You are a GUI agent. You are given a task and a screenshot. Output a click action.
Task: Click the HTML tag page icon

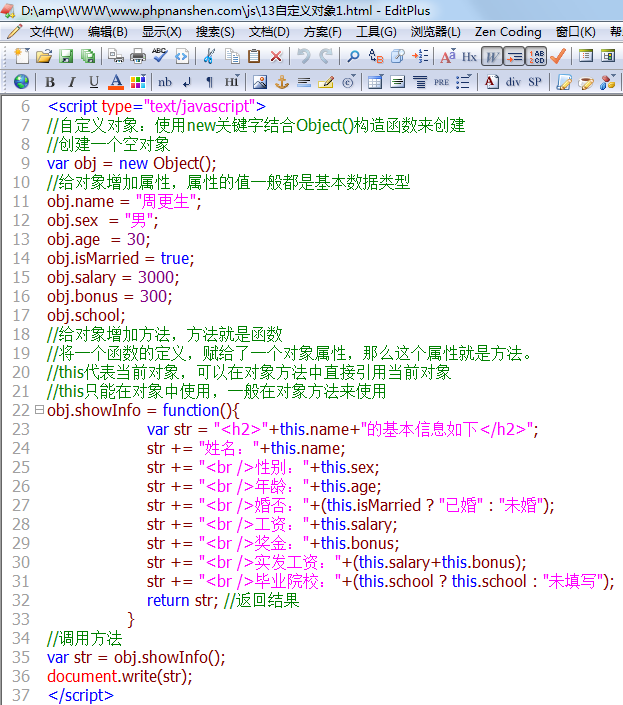pos(182,56)
